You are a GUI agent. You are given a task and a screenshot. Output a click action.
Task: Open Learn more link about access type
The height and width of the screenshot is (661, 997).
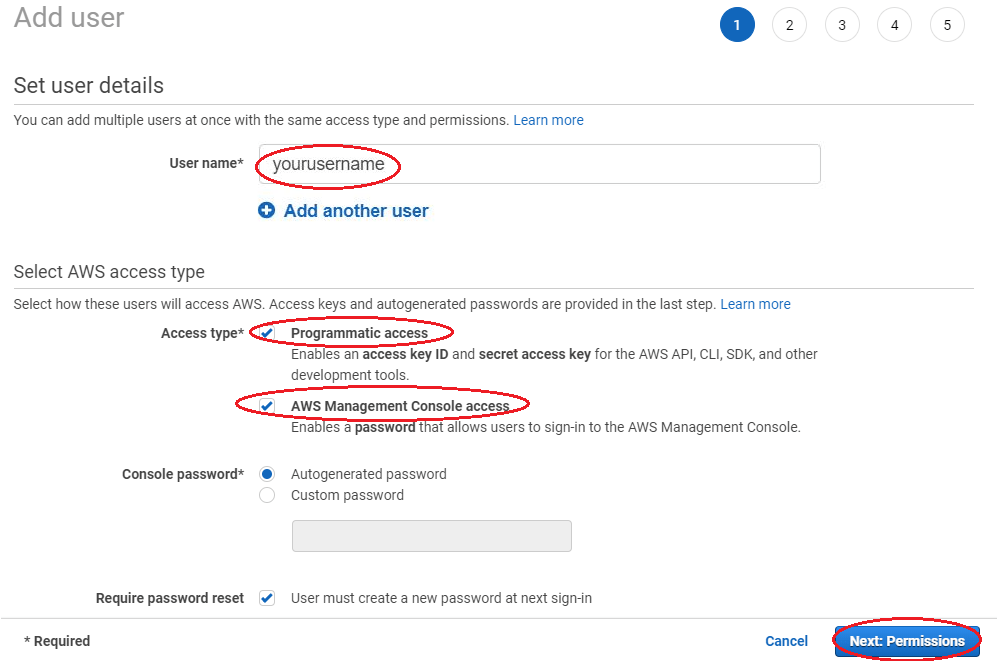[755, 304]
